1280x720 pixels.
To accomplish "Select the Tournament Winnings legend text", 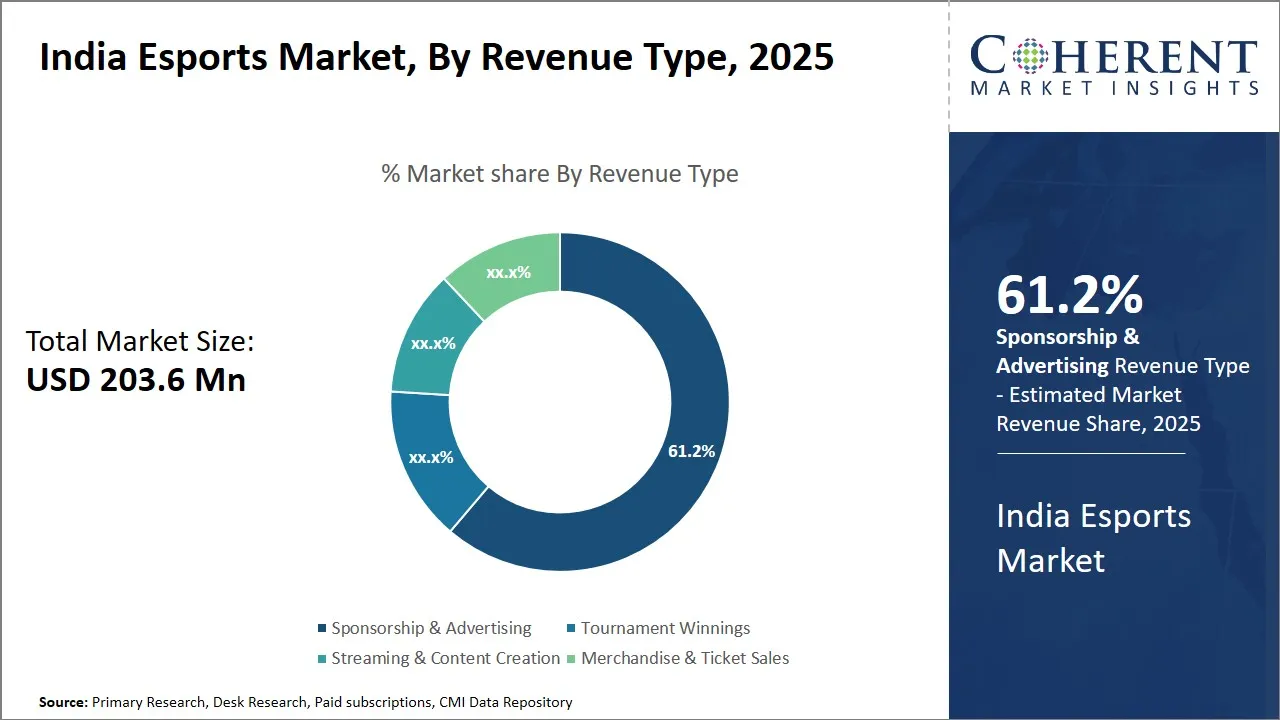I will 665,629.
